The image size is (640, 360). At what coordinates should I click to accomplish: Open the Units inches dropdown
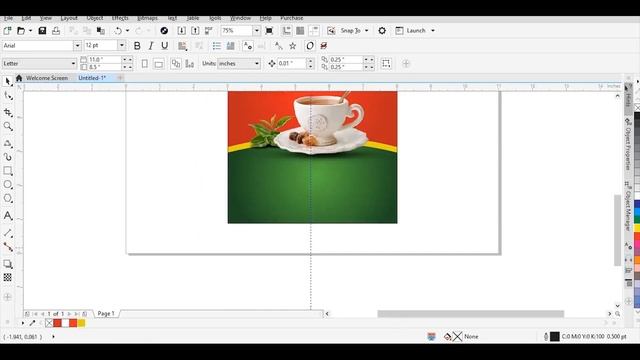coord(257,64)
